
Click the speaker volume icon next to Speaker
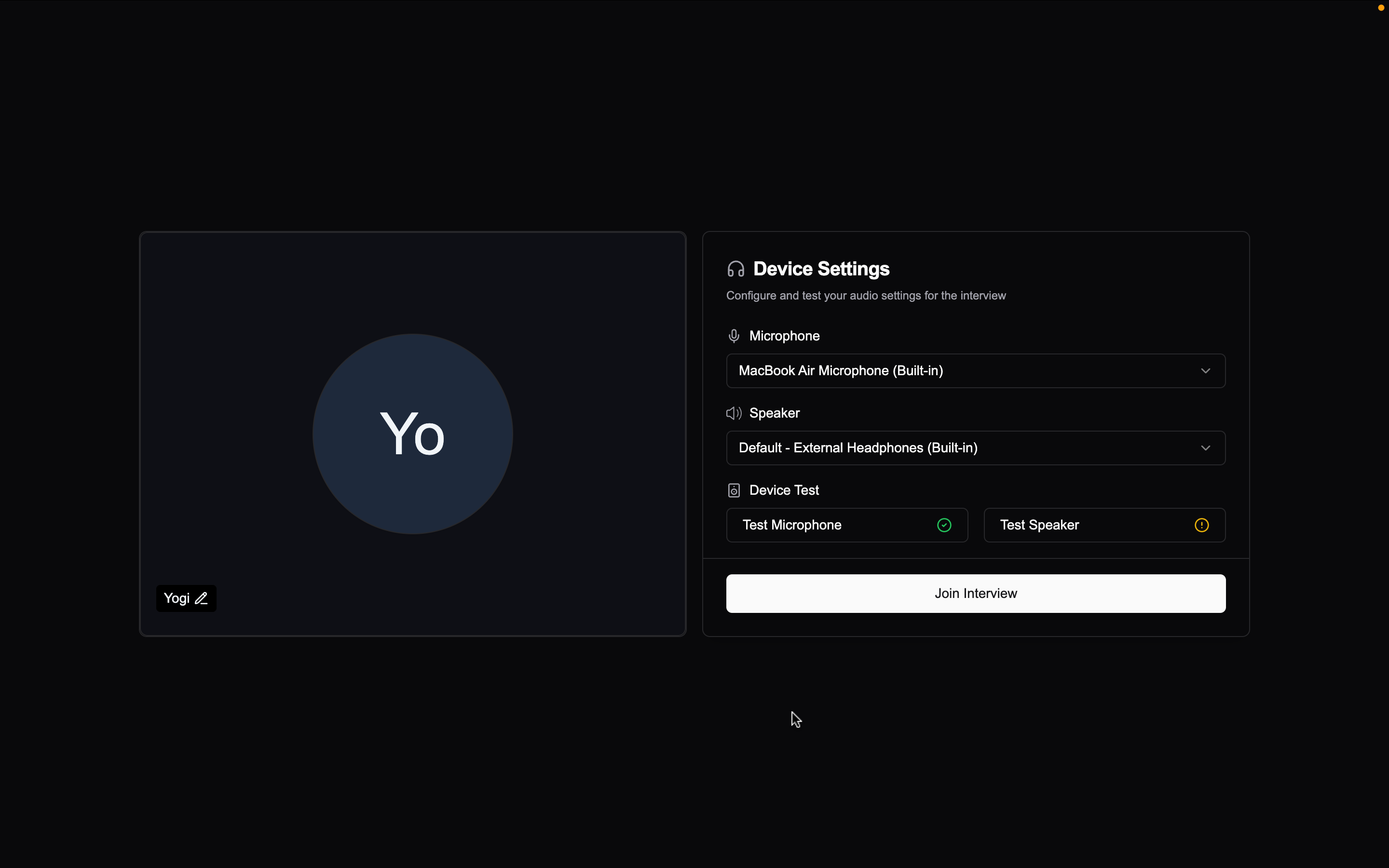[734, 413]
